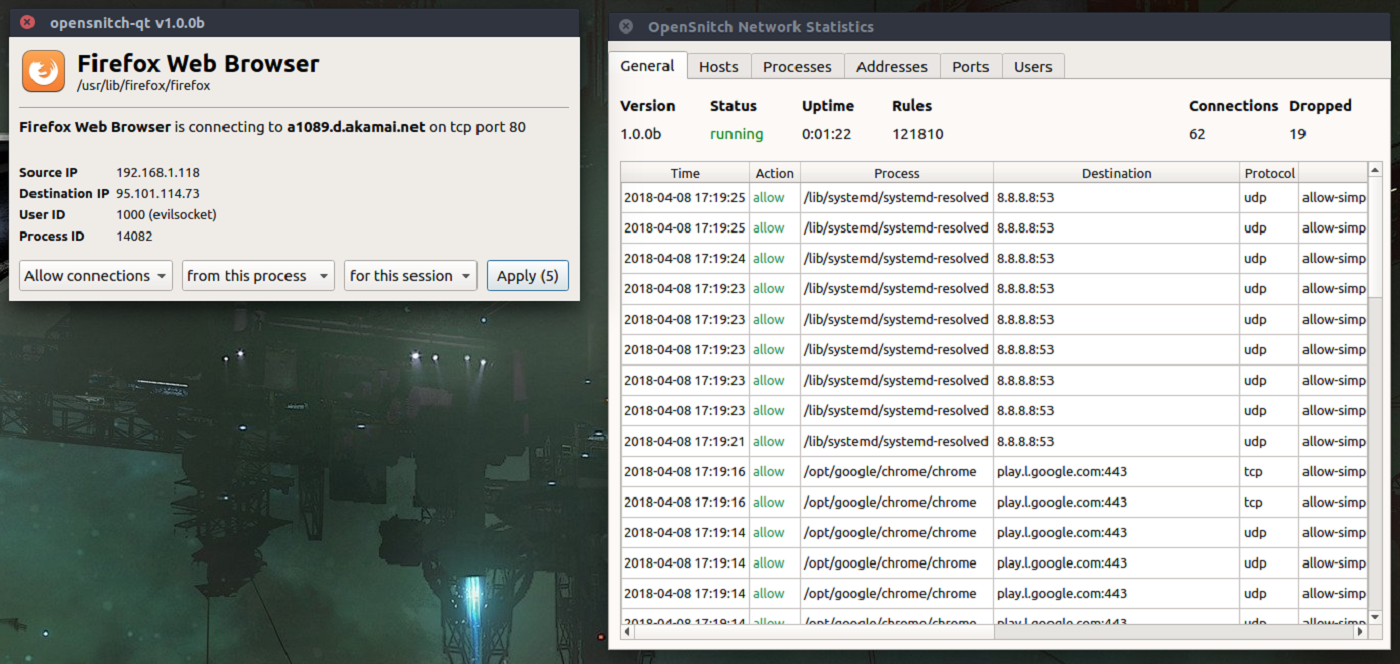Click the horizontal scrollbar right arrow
Screen dimensions: 1400x664
(x=1360, y=632)
